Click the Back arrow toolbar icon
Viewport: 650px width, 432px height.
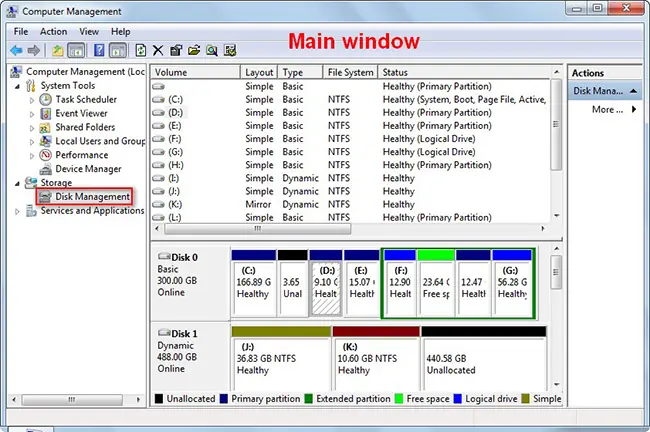coord(16,51)
